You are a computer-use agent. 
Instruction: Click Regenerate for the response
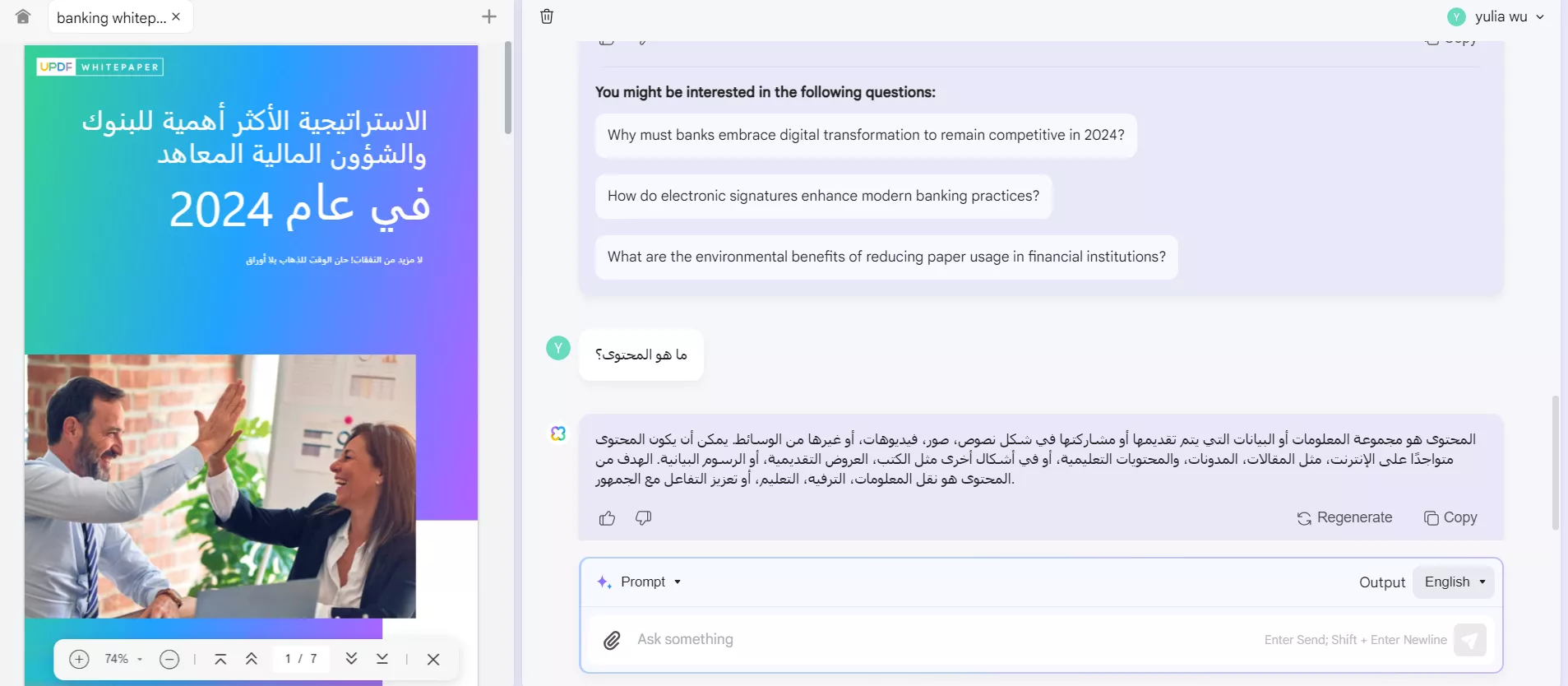[1344, 517]
